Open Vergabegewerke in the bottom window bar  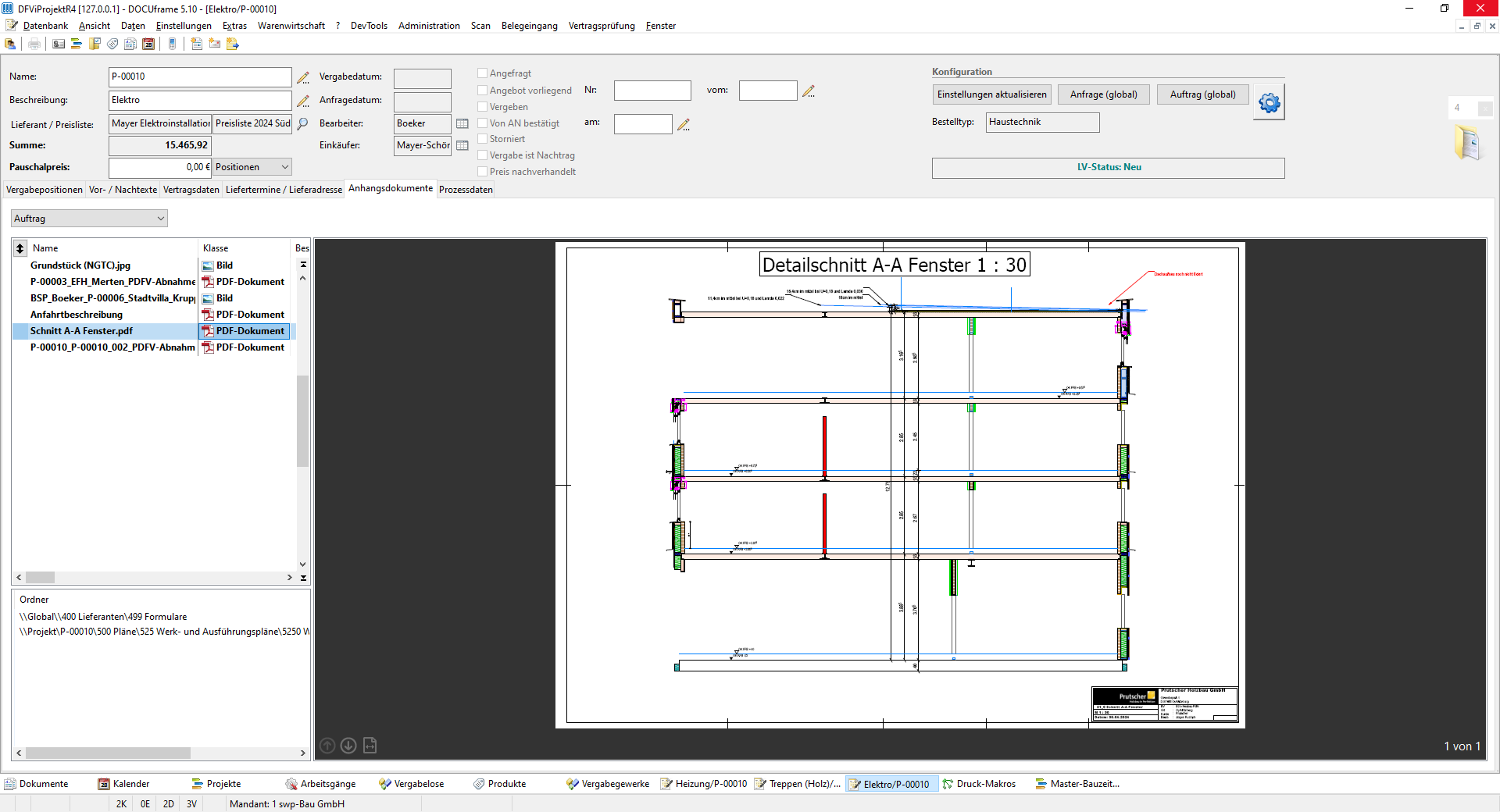(608, 784)
